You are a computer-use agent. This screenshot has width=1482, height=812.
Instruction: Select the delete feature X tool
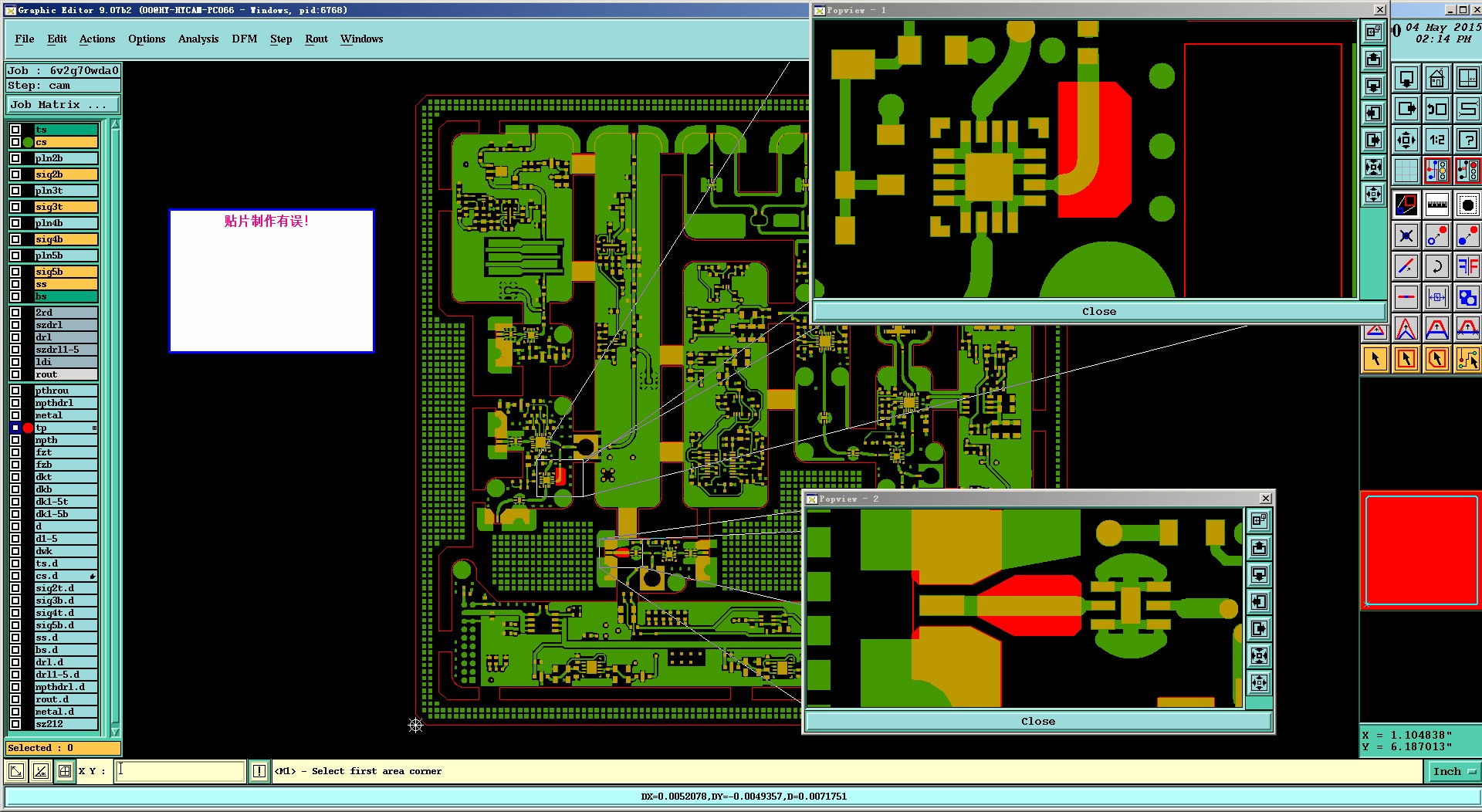1406,236
